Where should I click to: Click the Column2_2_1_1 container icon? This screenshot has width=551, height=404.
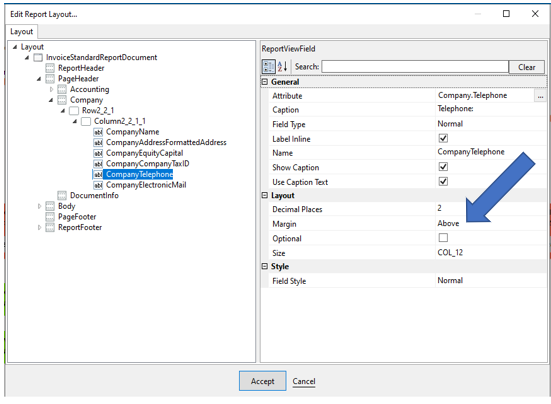pos(86,121)
